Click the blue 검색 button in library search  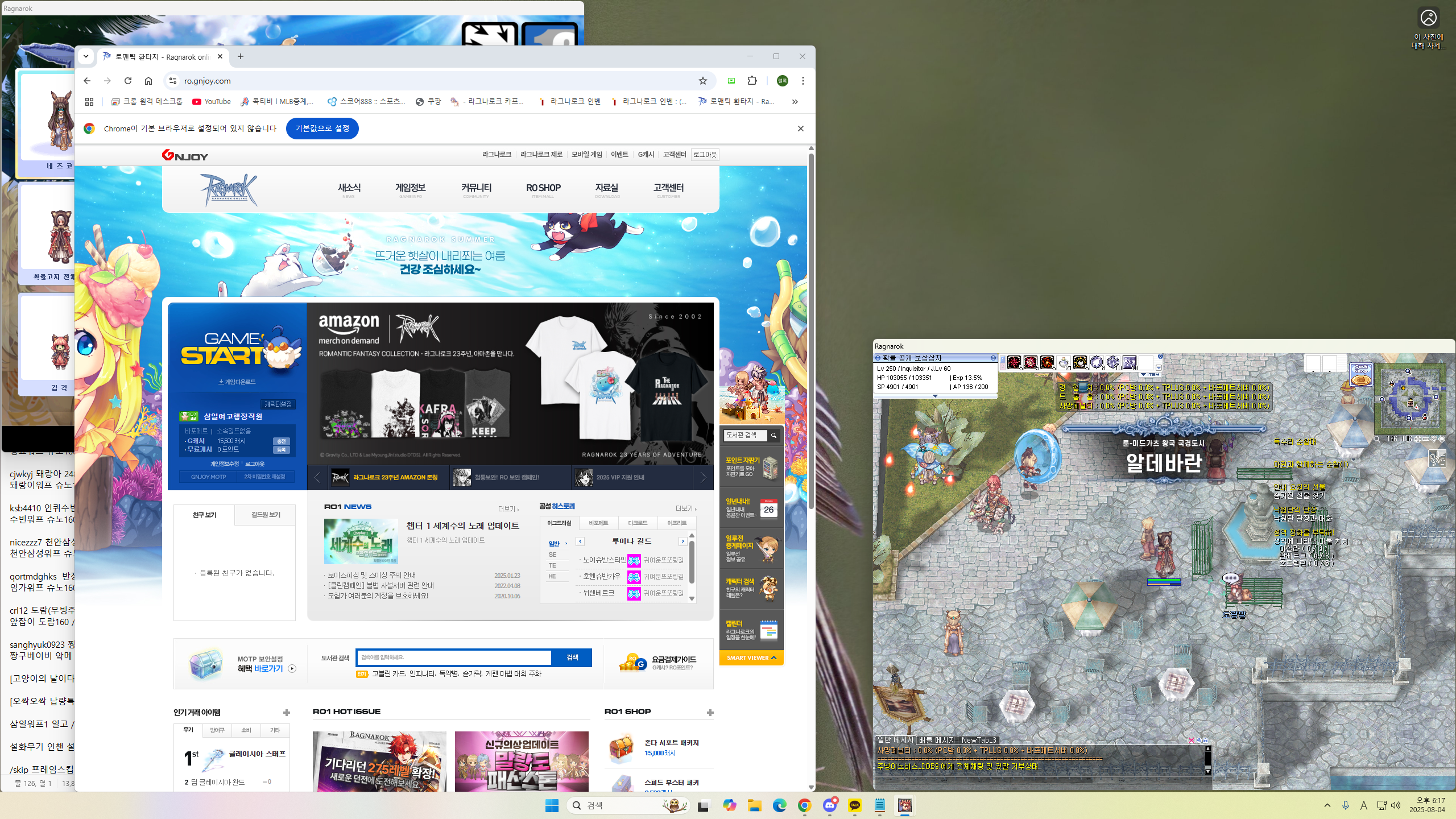572,657
